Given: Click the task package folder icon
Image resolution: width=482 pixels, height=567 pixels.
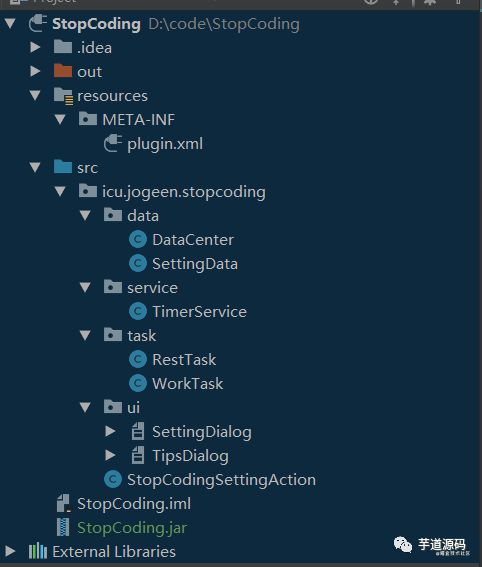Looking at the screenshot, I should pyautogui.click(x=113, y=334).
